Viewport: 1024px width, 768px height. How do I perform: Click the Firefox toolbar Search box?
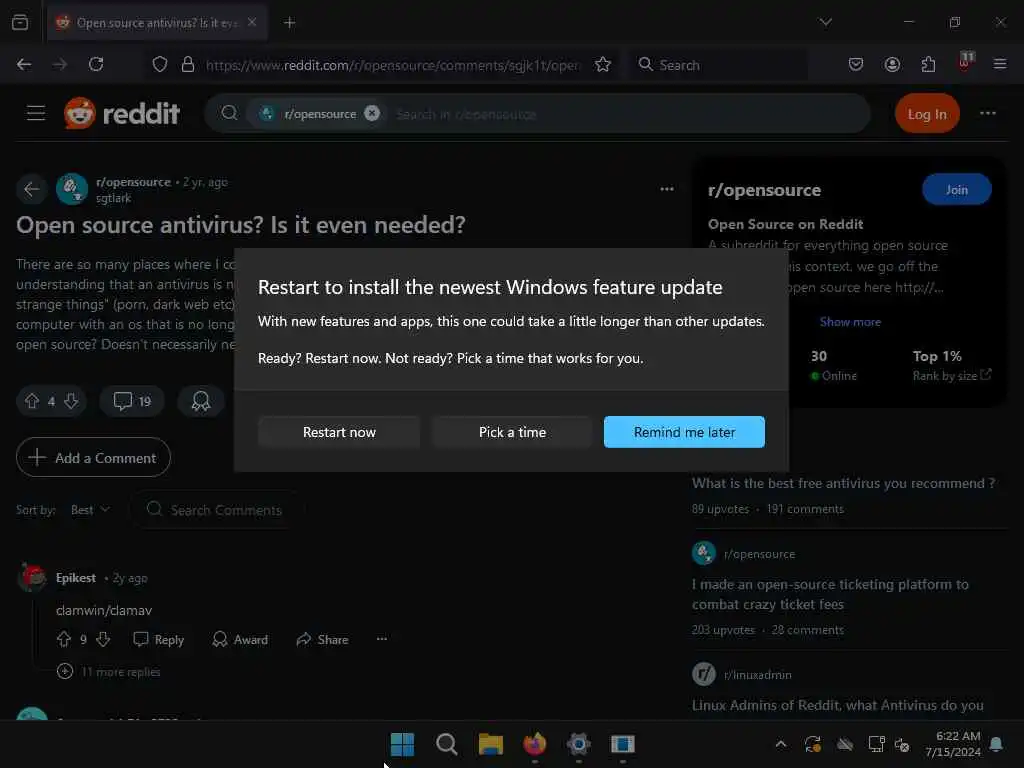pyautogui.click(x=718, y=65)
